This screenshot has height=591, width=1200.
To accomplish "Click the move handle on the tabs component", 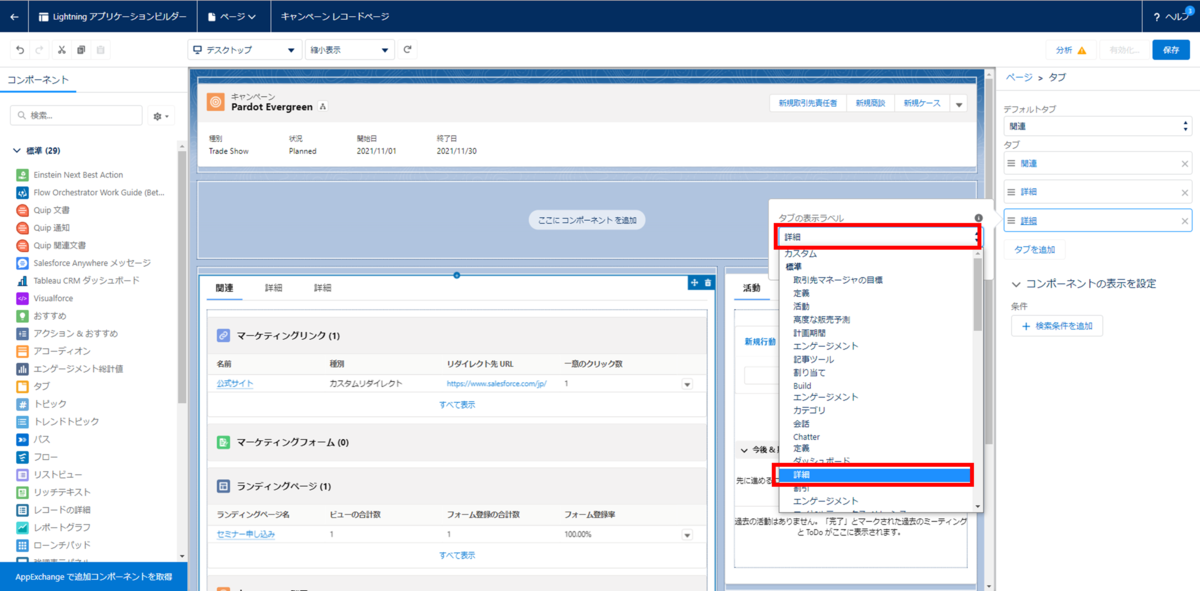I will coord(694,283).
